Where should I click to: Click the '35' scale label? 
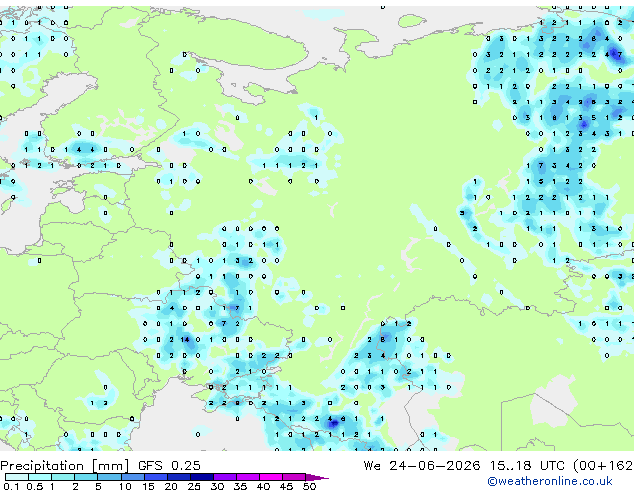pyautogui.click(x=240, y=486)
